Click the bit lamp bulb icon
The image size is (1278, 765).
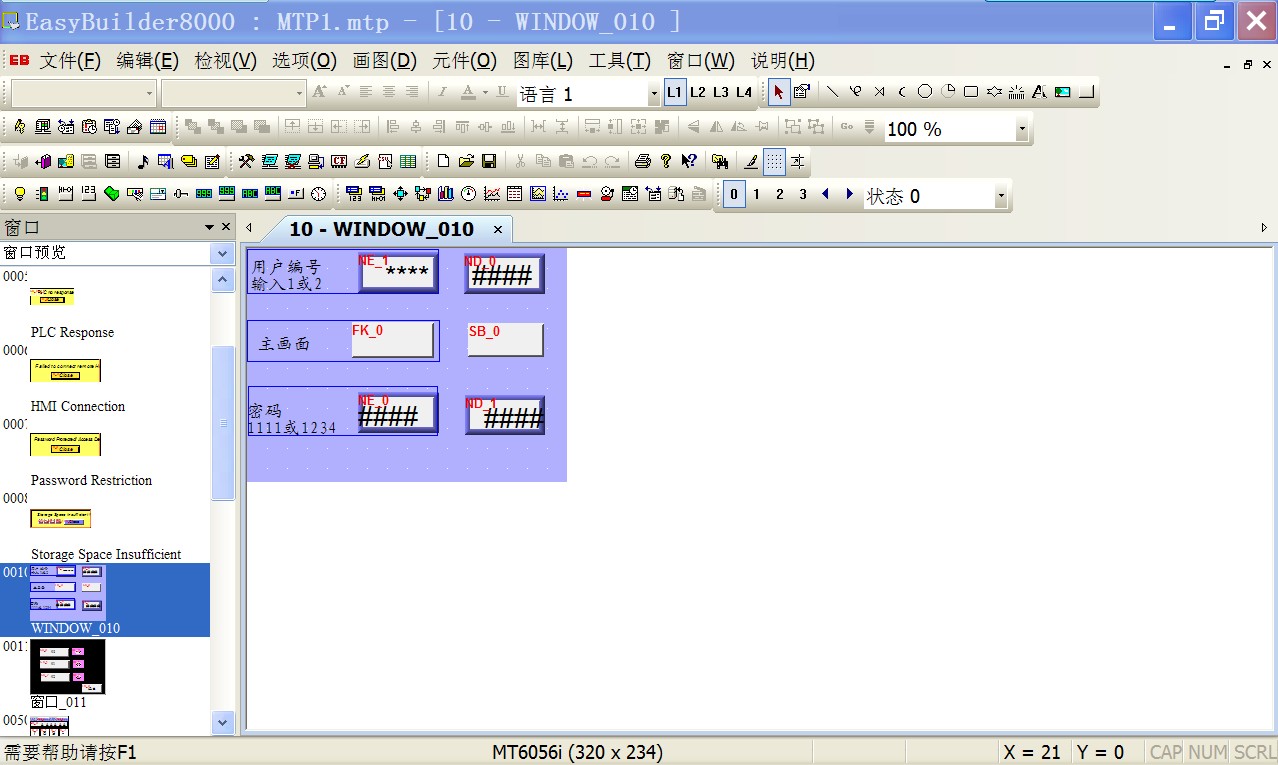[x=19, y=194]
